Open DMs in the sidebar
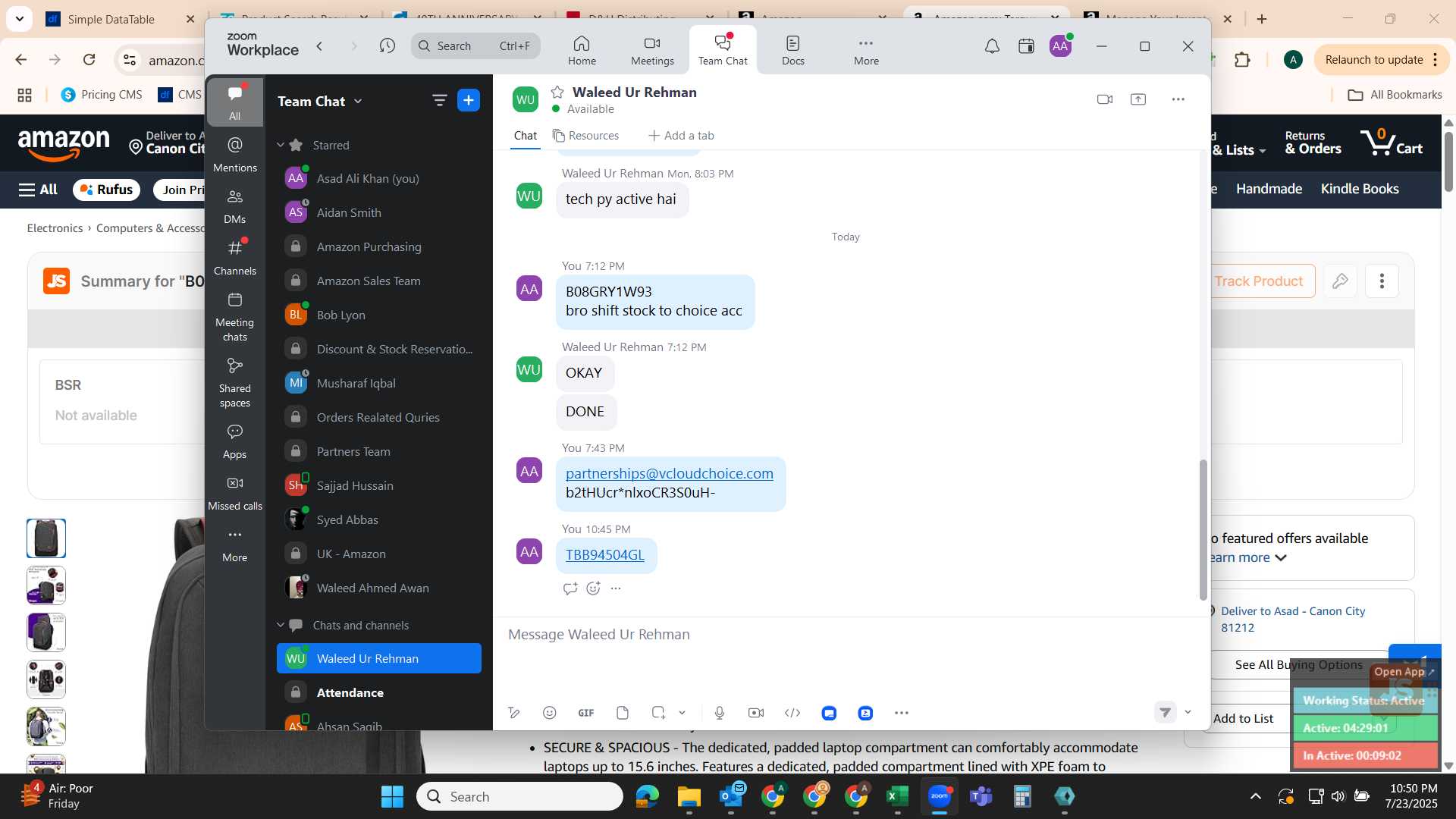The width and height of the screenshot is (1456, 819). 235,206
